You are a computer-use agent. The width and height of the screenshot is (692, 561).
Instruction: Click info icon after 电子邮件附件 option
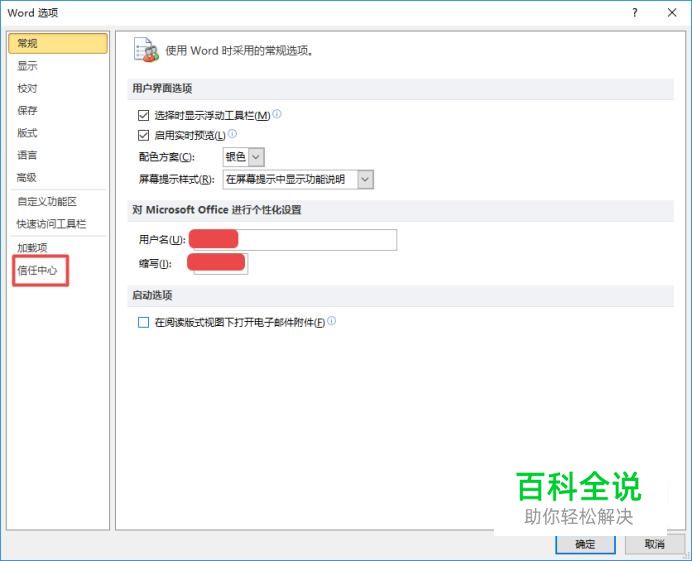[x=331, y=321]
